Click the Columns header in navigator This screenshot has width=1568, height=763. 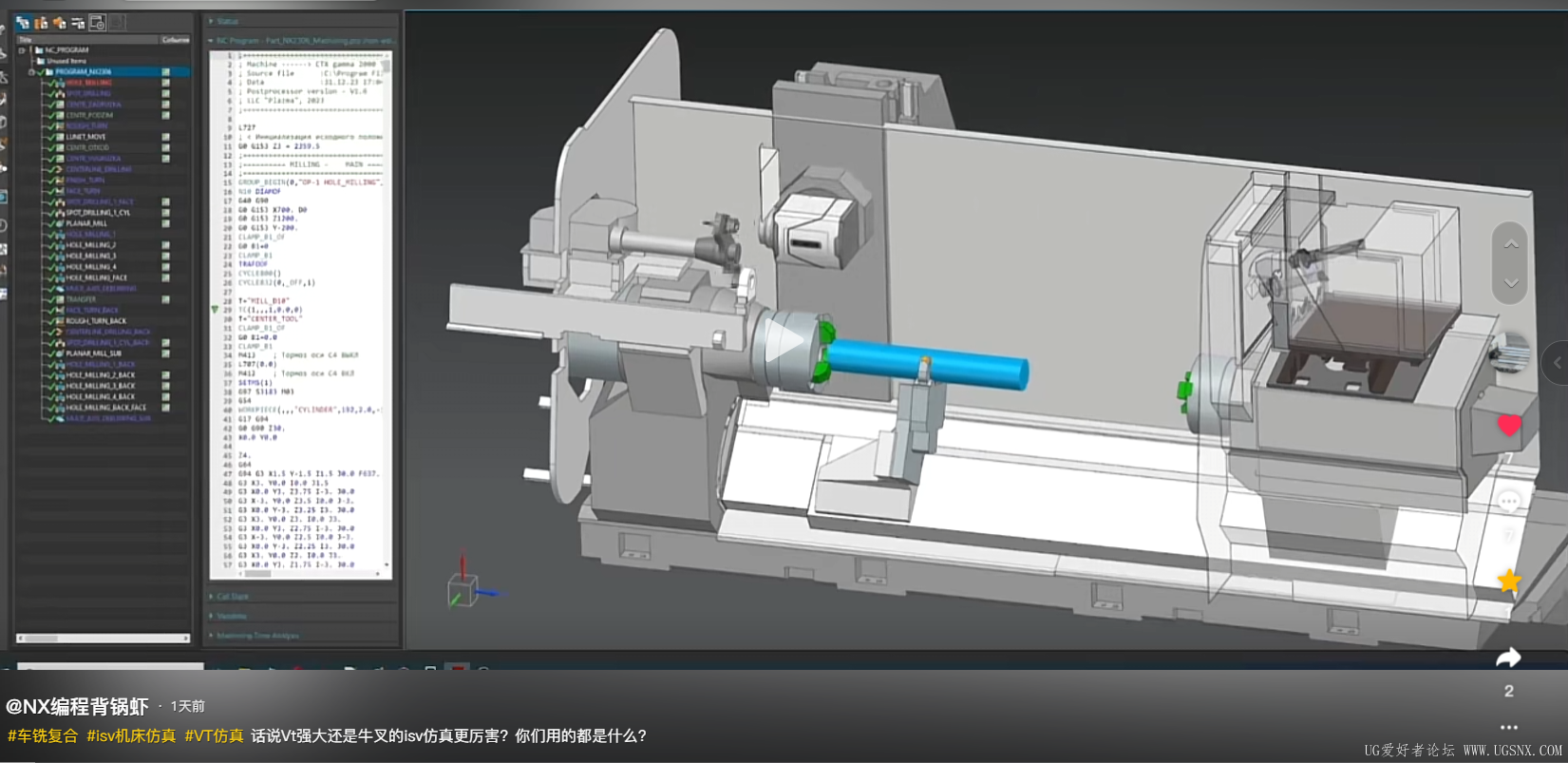click(175, 40)
